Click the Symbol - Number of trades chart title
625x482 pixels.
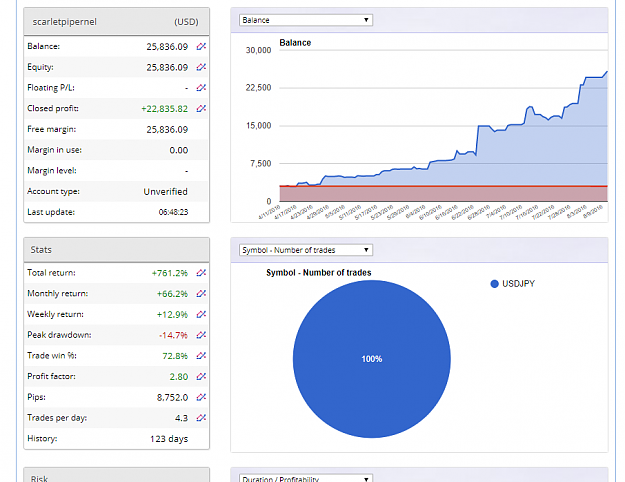point(319,273)
